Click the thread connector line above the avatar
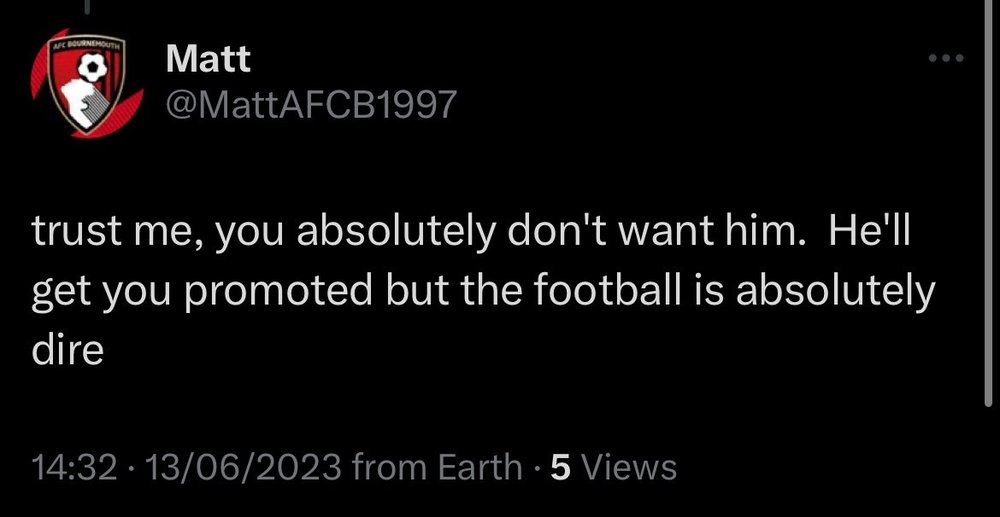The width and height of the screenshot is (1000, 517). pyautogui.click(x=87, y=6)
